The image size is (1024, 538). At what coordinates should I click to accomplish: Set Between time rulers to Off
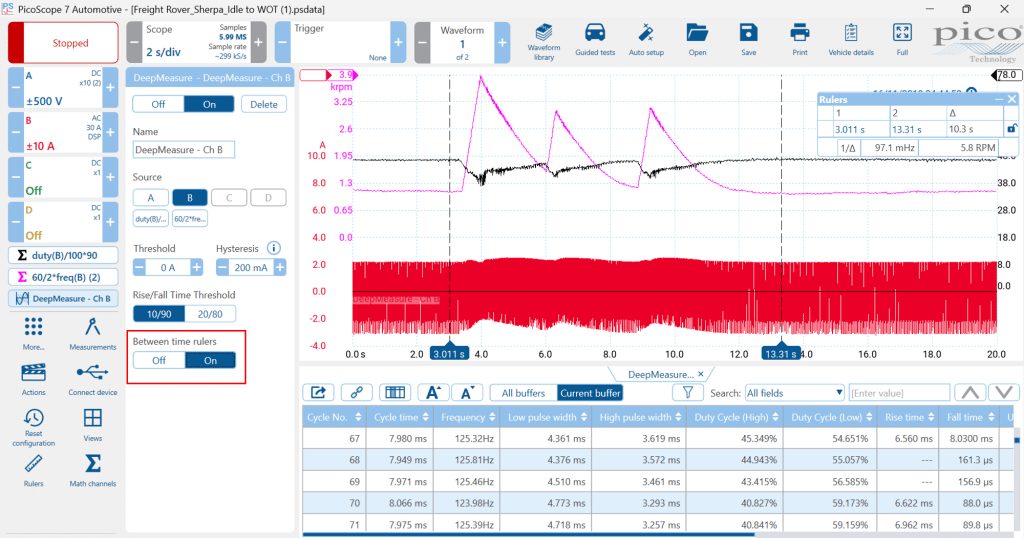(x=159, y=360)
